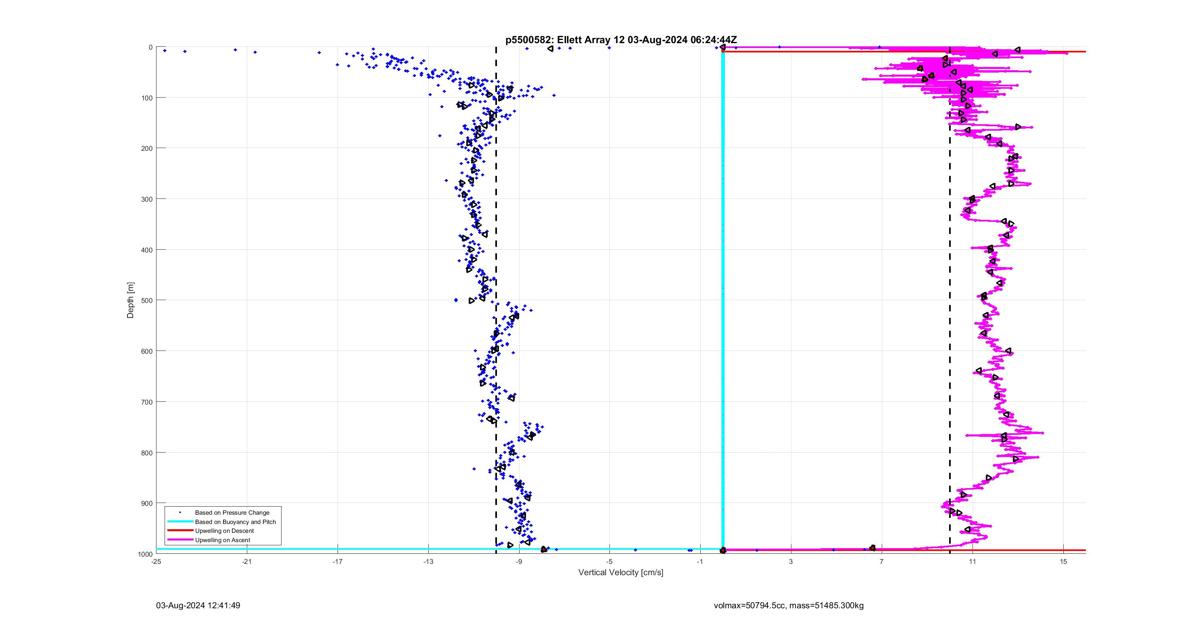Click velocity tick label '7'
The height and width of the screenshot is (622, 1200).
pyautogui.click(x=882, y=561)
